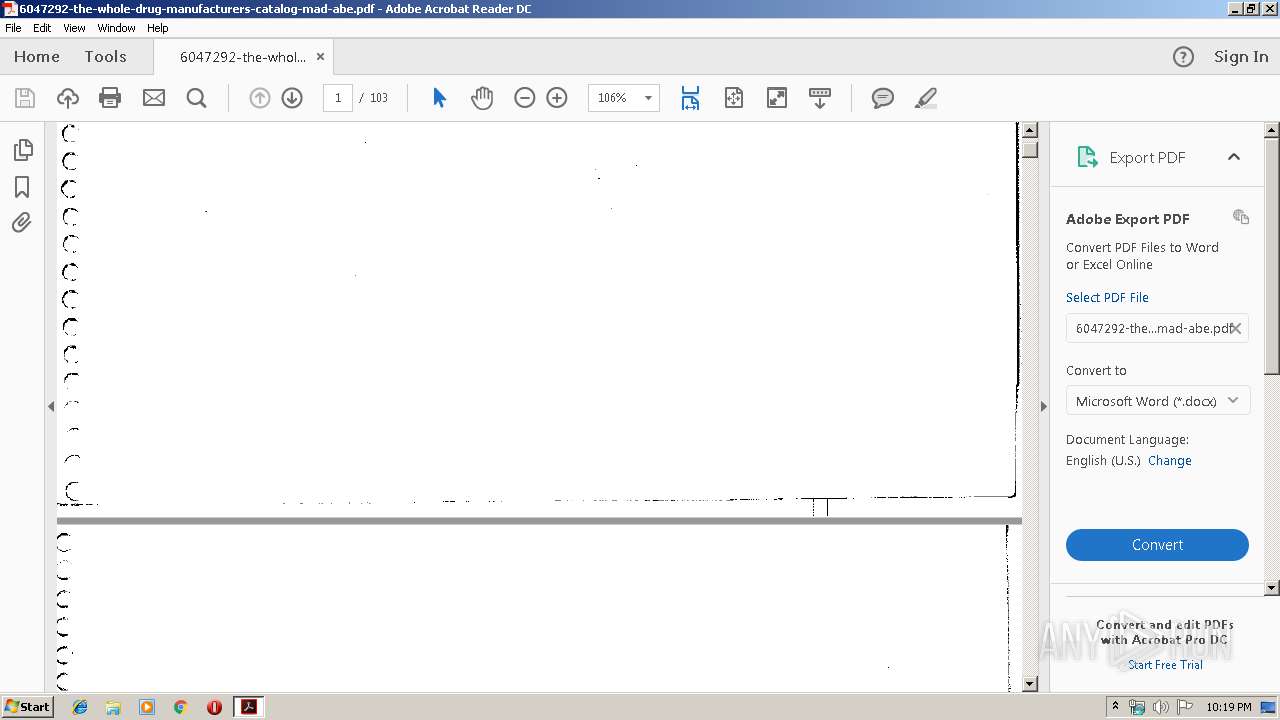Switch to the Tools tab
This screenshot has height=720, width=1280.
pyautogui.click(x=105, y=57)
